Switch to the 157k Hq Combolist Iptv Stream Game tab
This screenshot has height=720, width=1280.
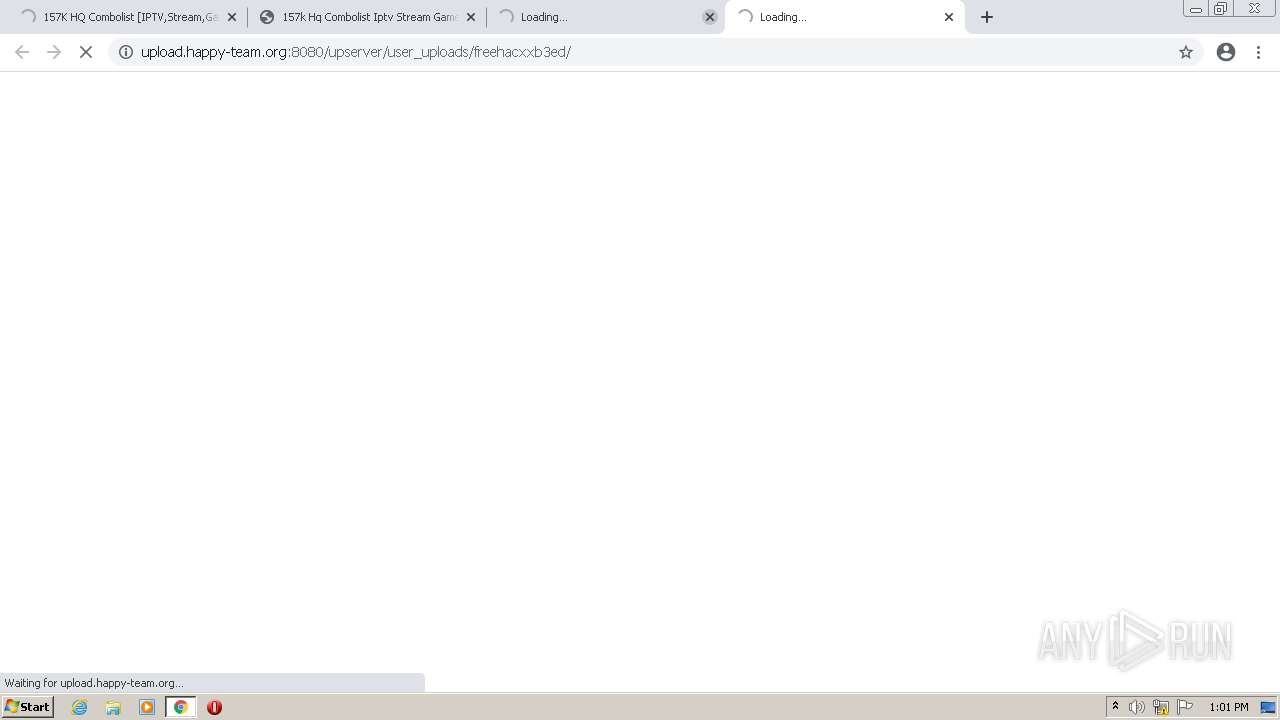(x=365, y=17)
